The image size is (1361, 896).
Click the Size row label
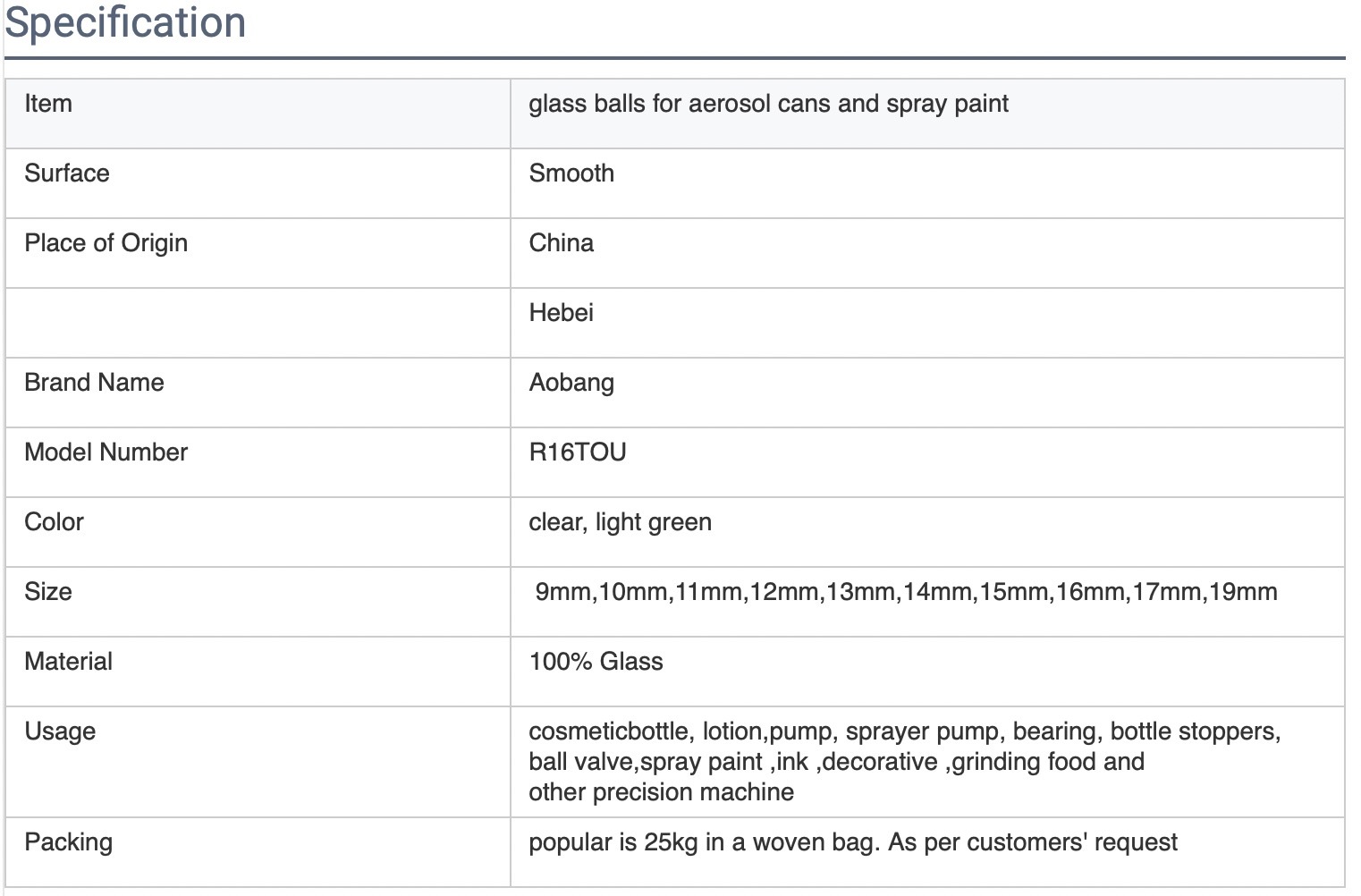point(48,592)
